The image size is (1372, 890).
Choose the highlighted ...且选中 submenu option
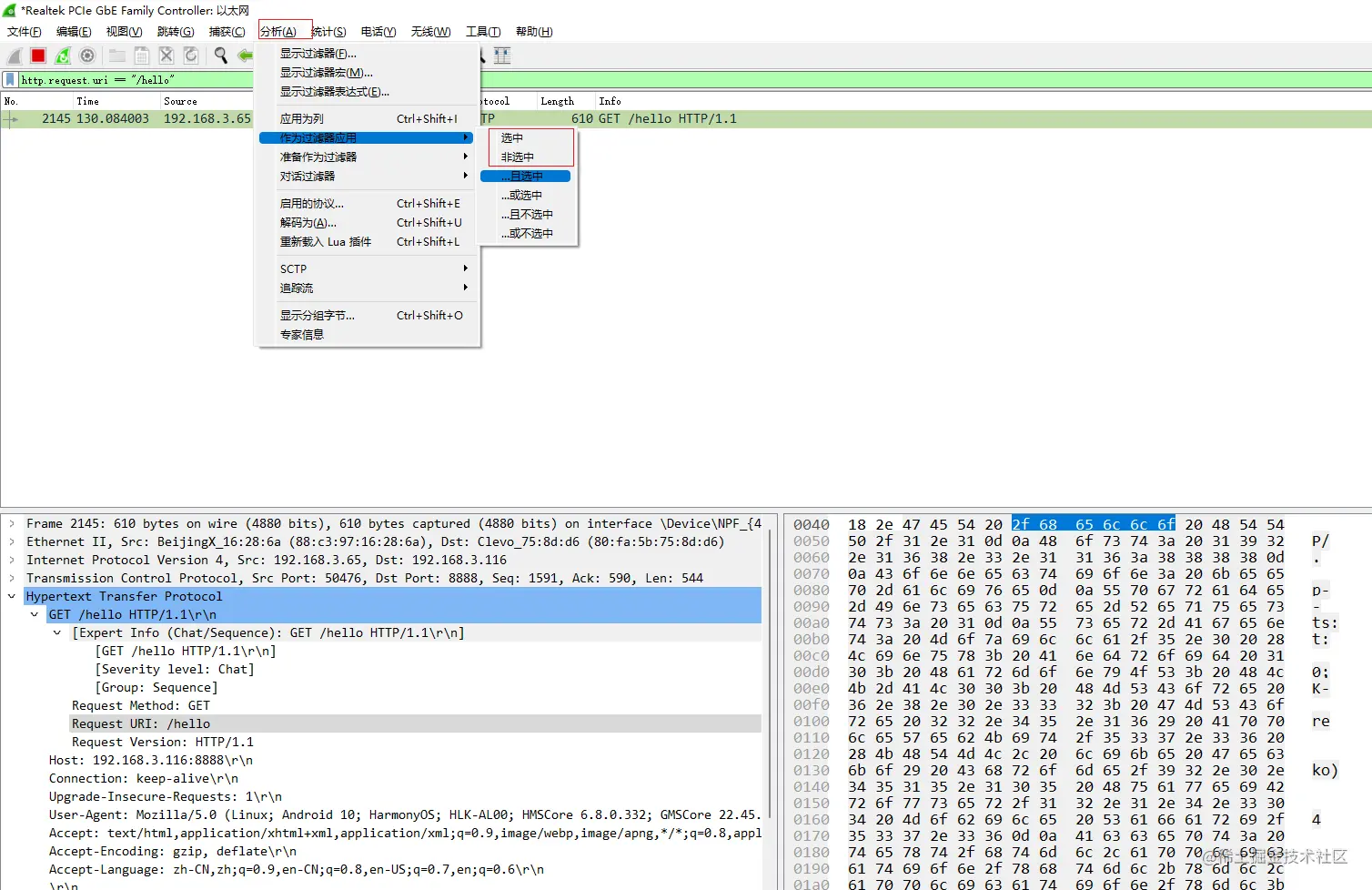pyautogui.click(x=526, y=176)
